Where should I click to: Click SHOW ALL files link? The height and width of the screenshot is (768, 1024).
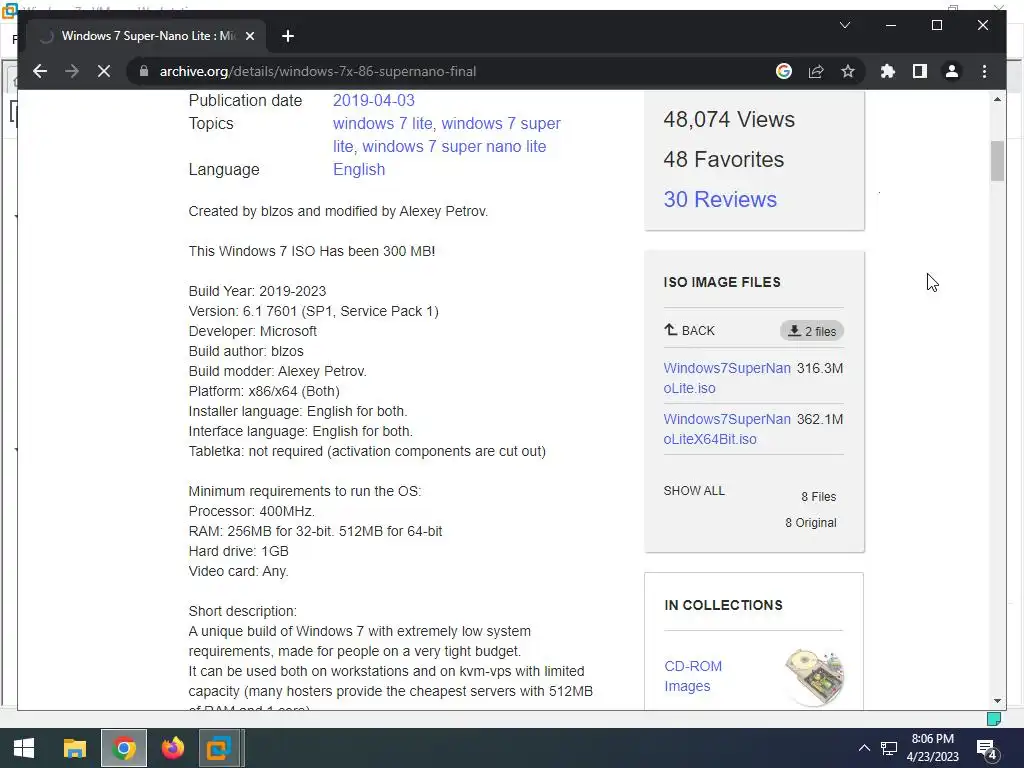[x=694, y=490]
